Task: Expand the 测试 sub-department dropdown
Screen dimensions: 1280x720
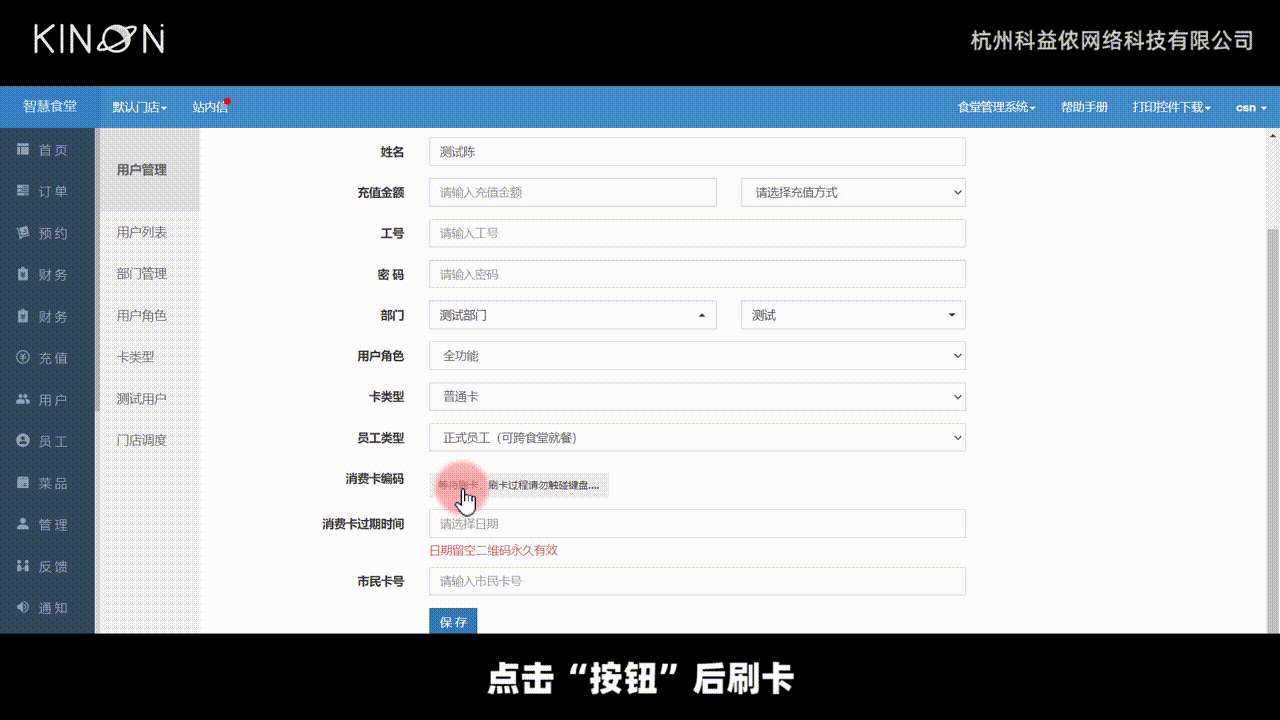Action: click(x=853, y=315)
